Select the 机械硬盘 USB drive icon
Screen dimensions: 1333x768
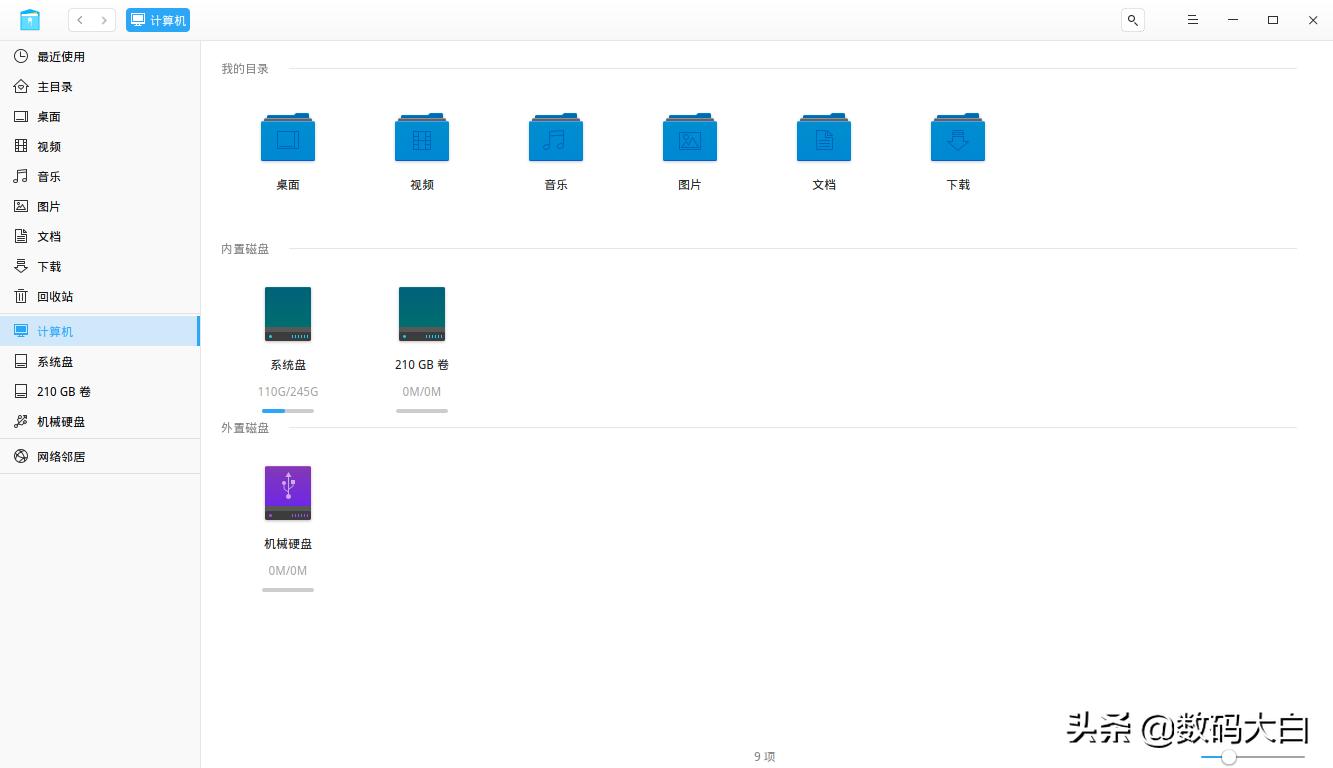tap(288, 494)
